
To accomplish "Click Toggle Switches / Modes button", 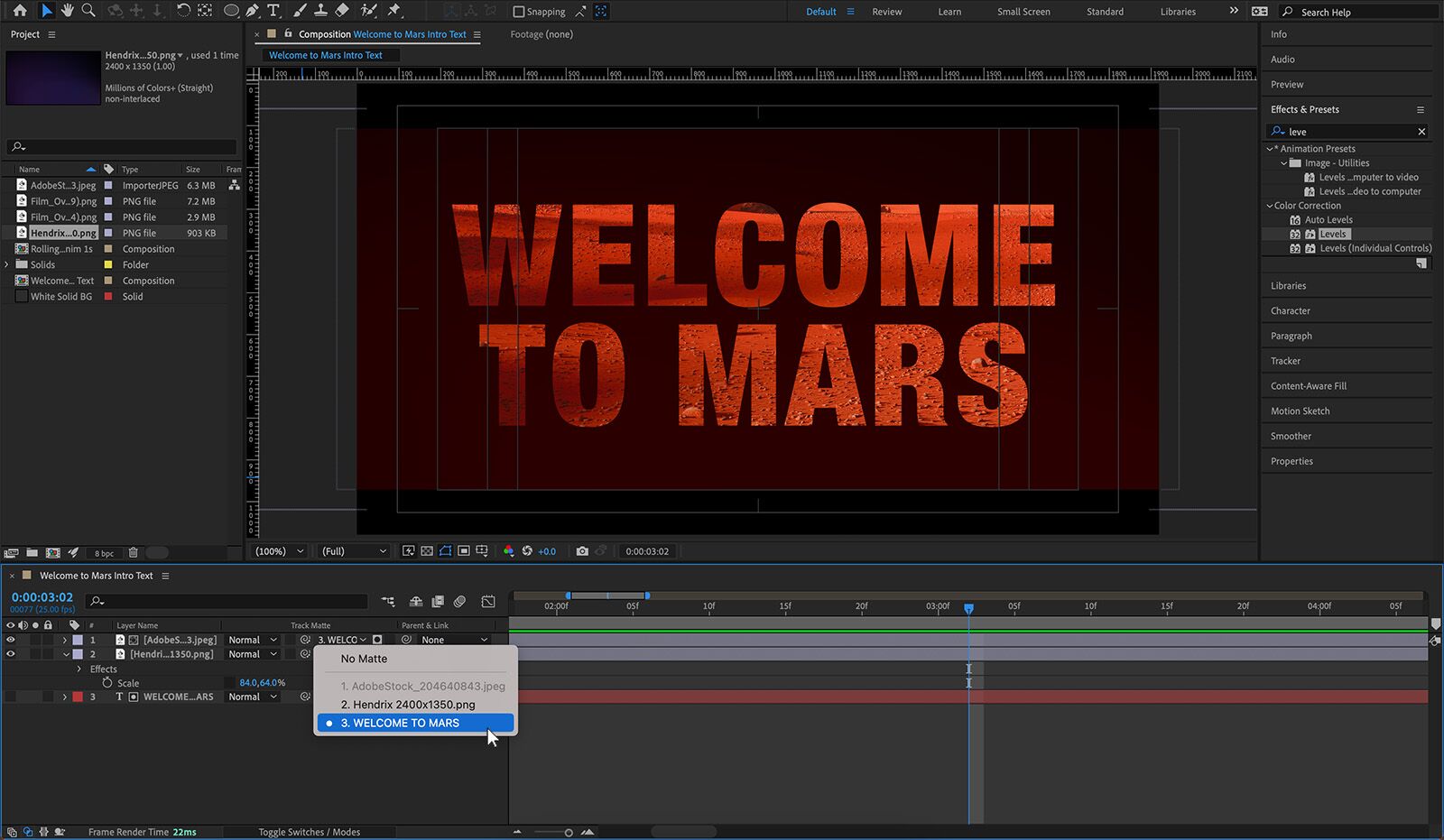I will coord(309,832).
